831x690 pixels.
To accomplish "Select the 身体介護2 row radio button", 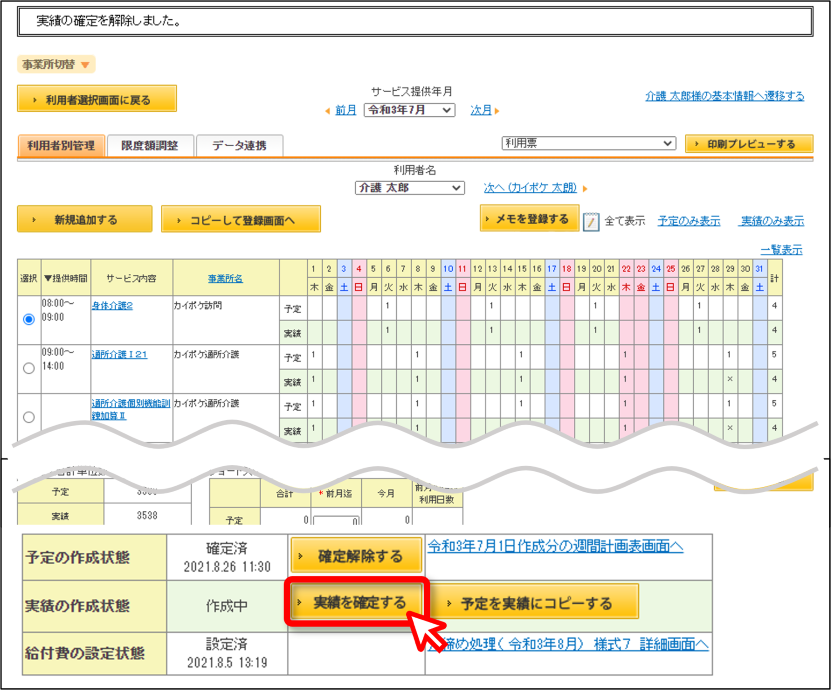I will [29, 319].
